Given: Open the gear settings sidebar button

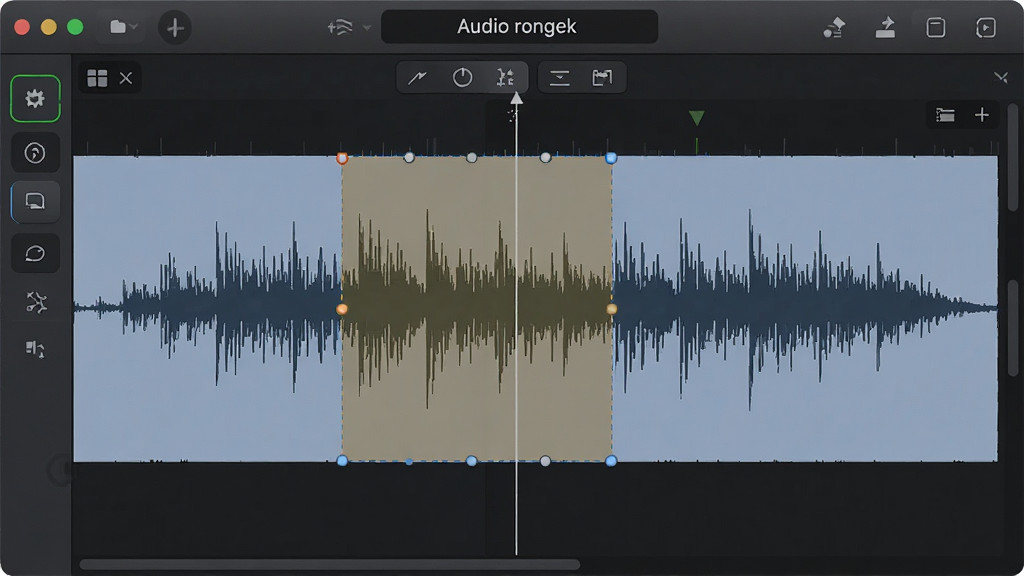Looking at the screenshot, I should (x=35, y=99).
